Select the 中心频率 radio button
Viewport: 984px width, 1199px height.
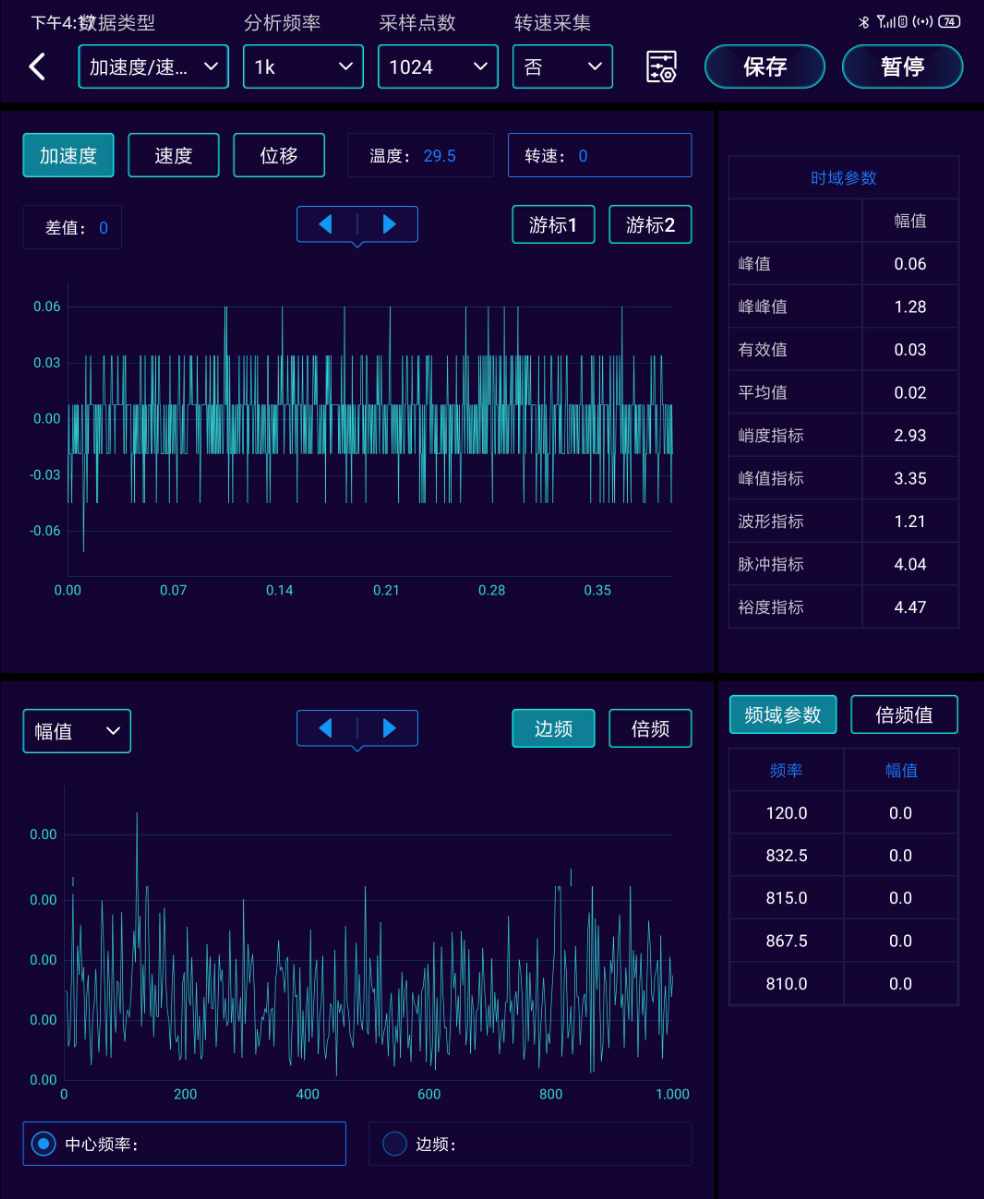[x=44, y=1144]
